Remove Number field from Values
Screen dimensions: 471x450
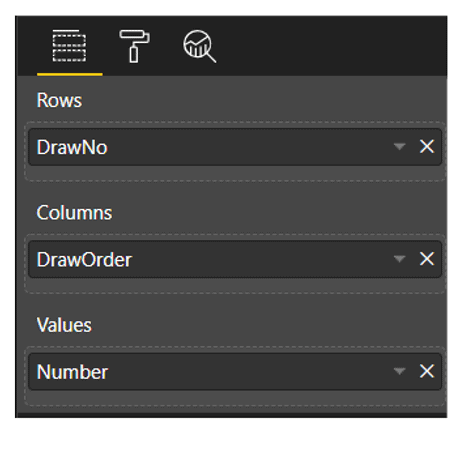(427, 371)
